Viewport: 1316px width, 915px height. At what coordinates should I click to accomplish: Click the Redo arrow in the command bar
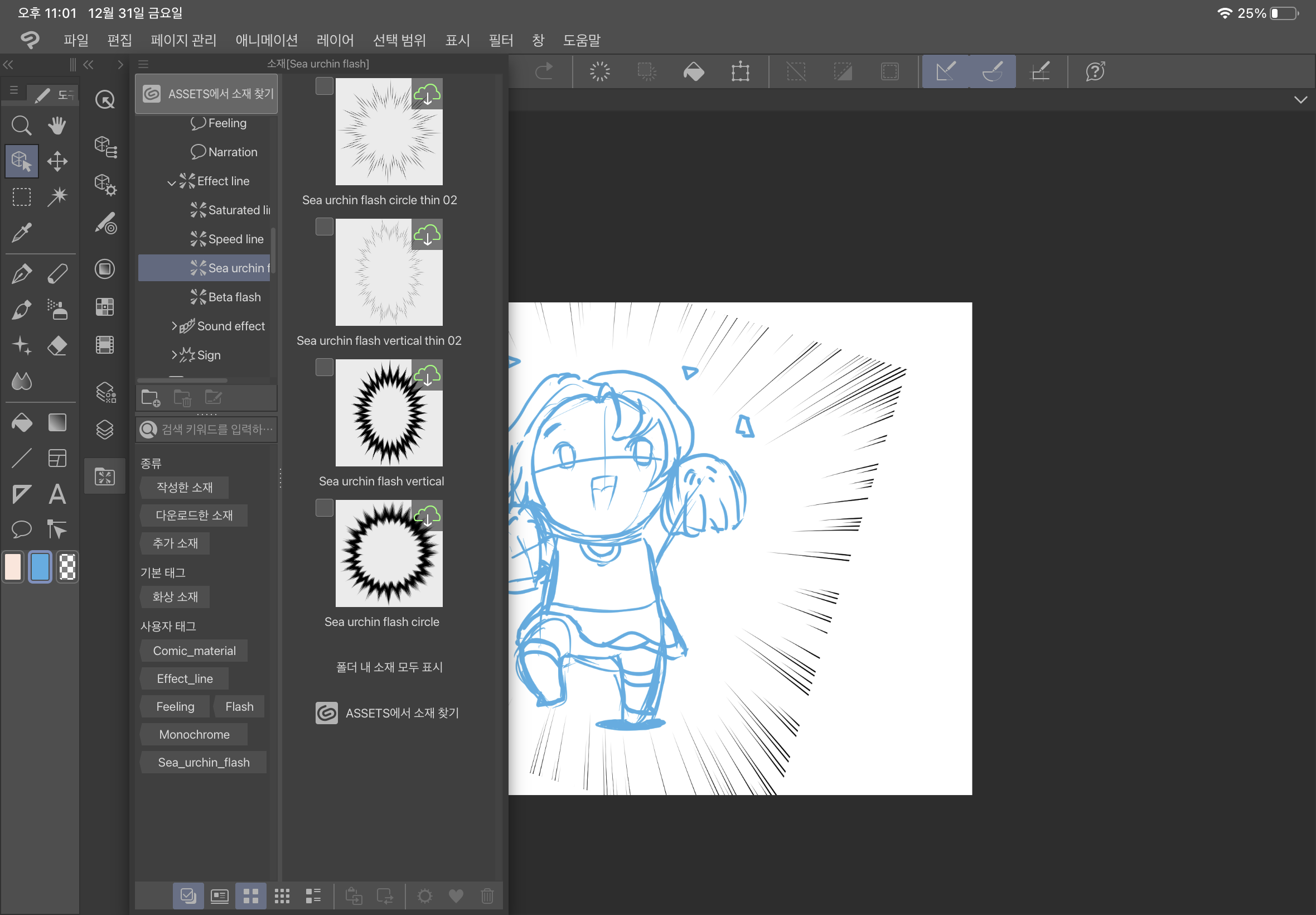[543, 71]
